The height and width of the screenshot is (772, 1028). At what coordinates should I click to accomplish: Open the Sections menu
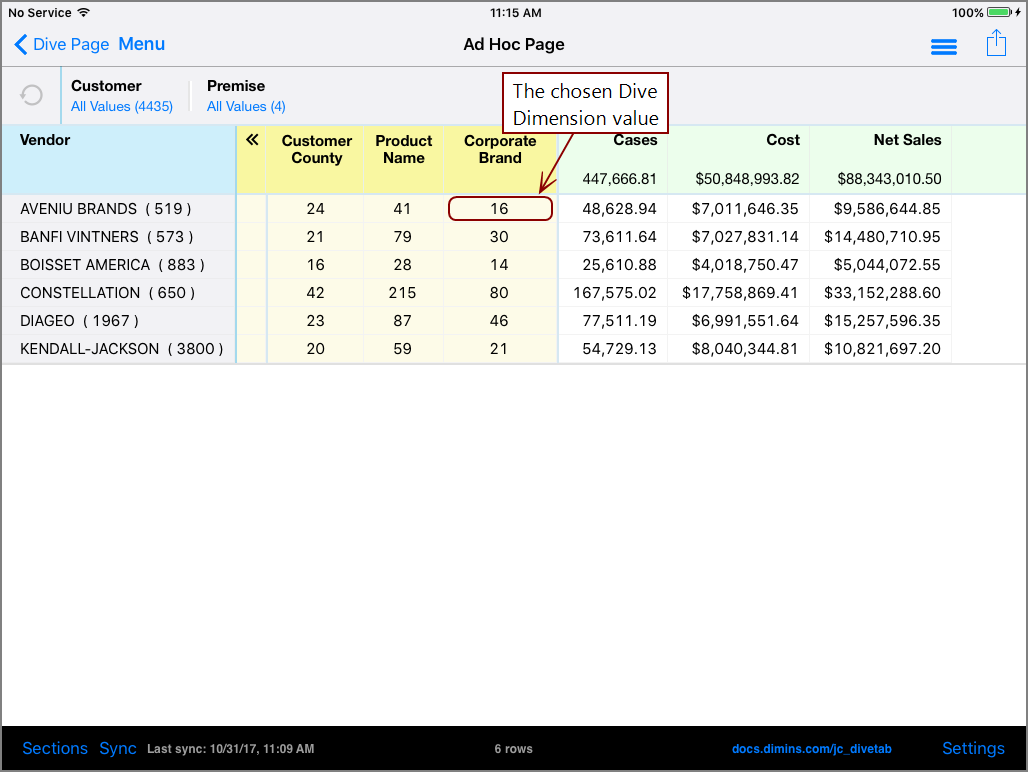click(55, 748)
